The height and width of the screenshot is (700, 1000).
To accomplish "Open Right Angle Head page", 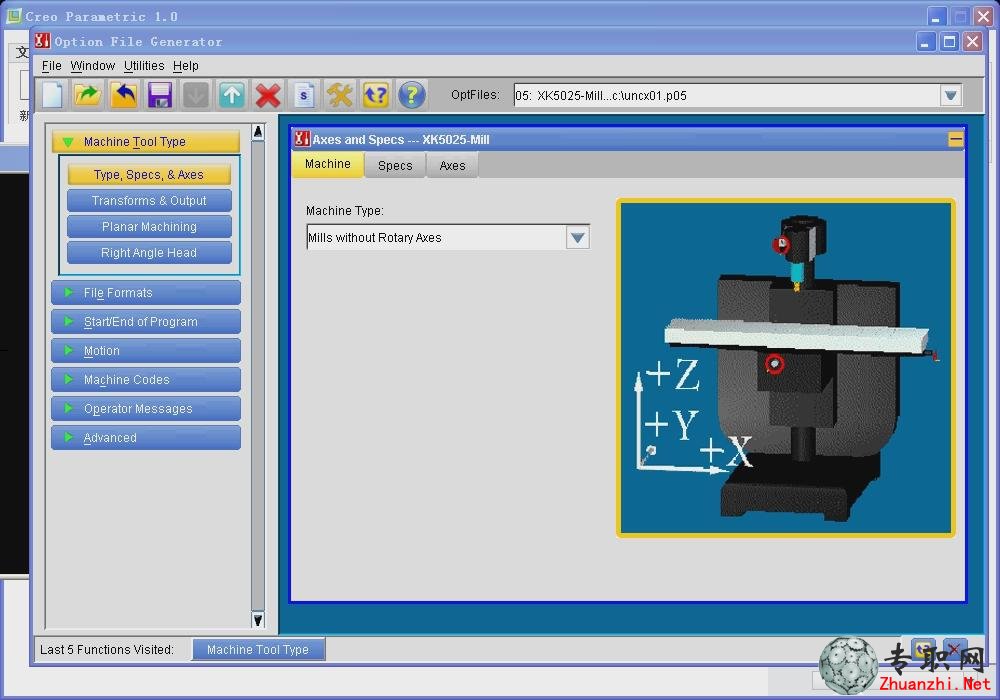I will tap(149, 252).
